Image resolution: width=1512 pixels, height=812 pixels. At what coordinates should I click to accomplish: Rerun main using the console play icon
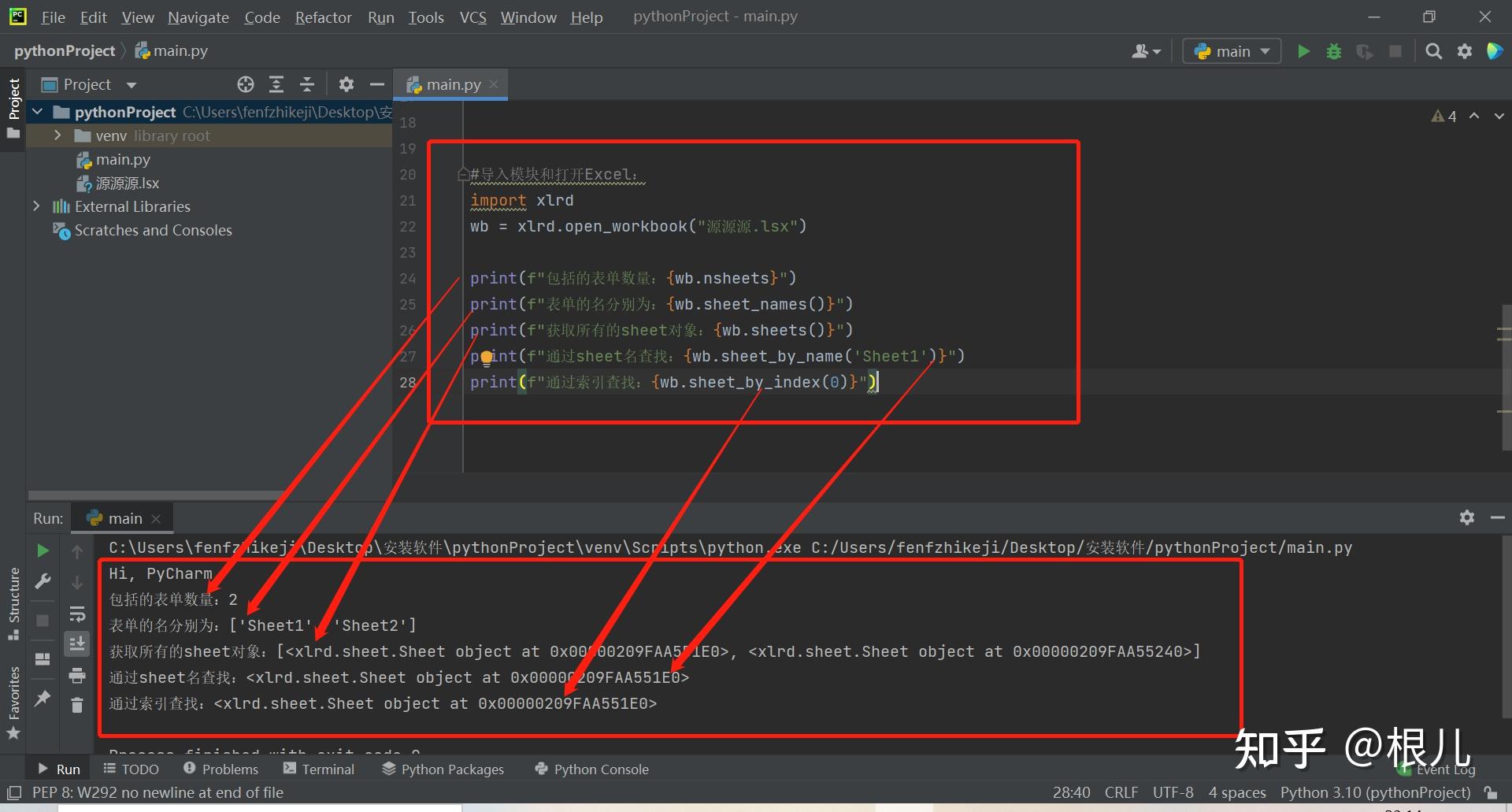click(x=43, y=551)
